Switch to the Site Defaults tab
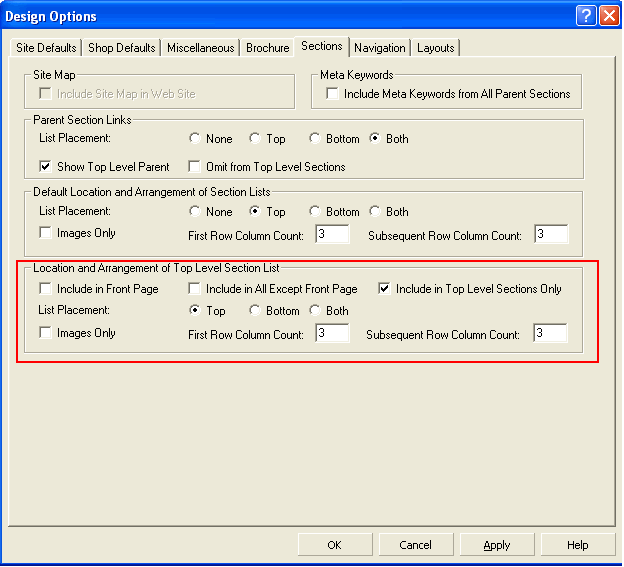This screenshot has height=567, width=624. click(x=46, y=48)
